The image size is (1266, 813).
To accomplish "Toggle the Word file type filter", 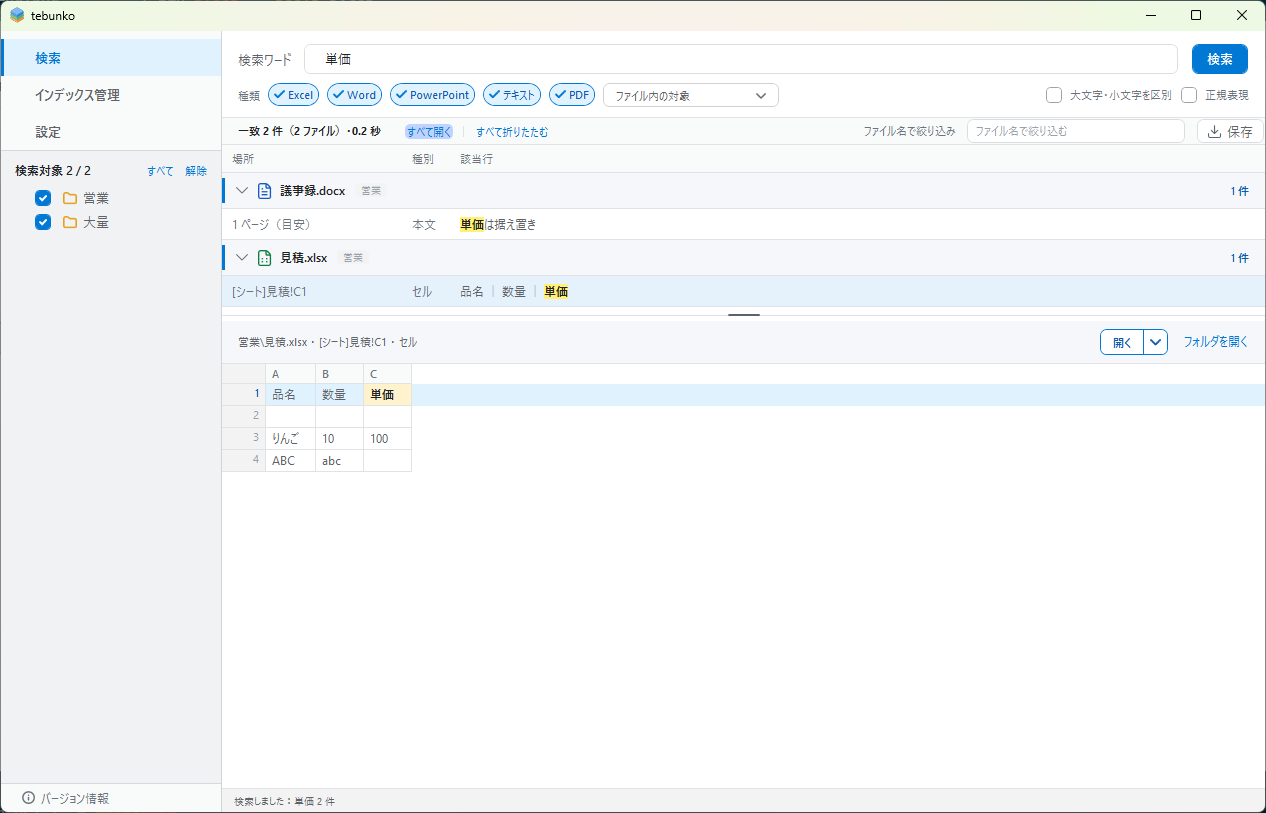I will (x=355, y=95).
